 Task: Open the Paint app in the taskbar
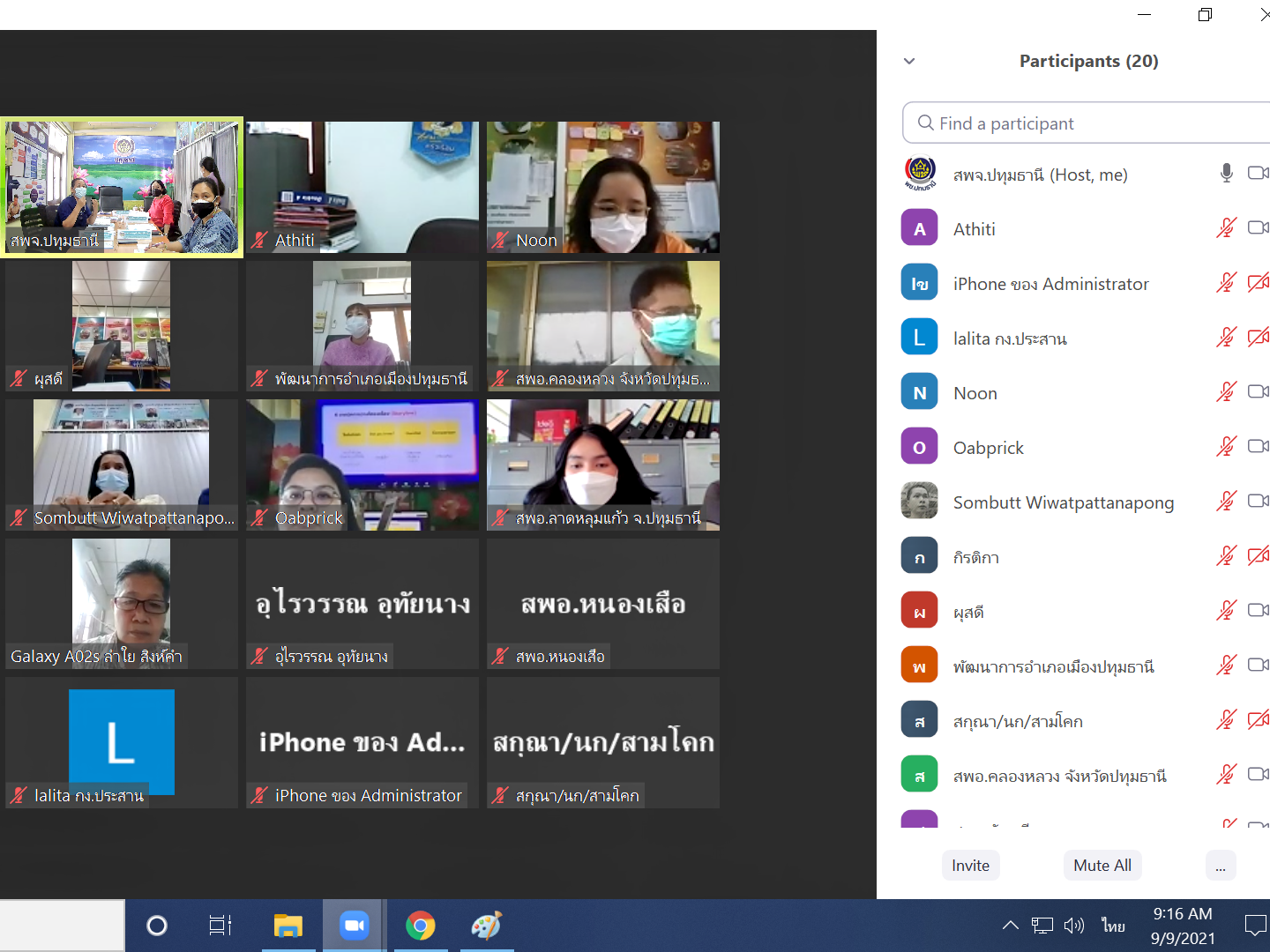[x=486, y=926]
